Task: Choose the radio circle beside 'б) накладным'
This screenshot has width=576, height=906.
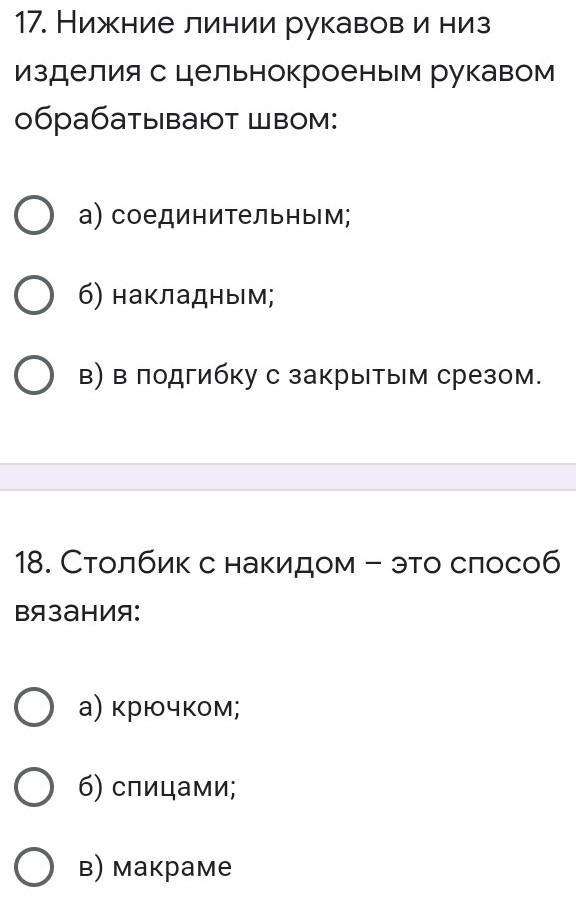Action: click(34, 295)
